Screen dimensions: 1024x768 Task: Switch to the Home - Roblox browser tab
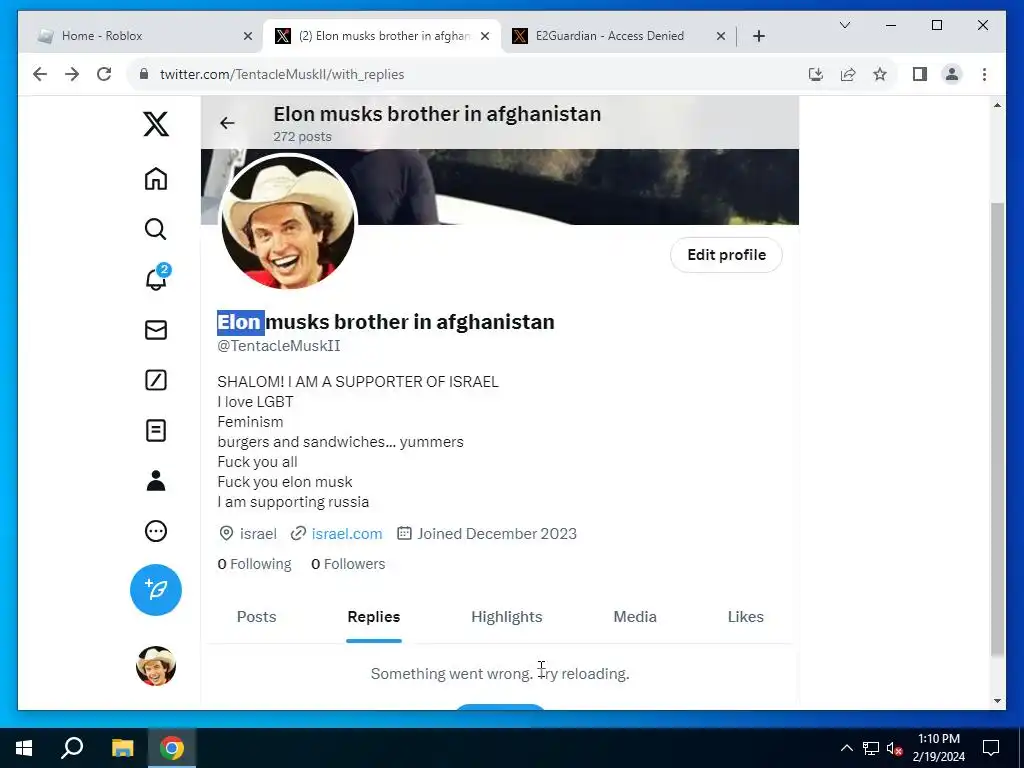pyautogui.click(x=145, y=36)
